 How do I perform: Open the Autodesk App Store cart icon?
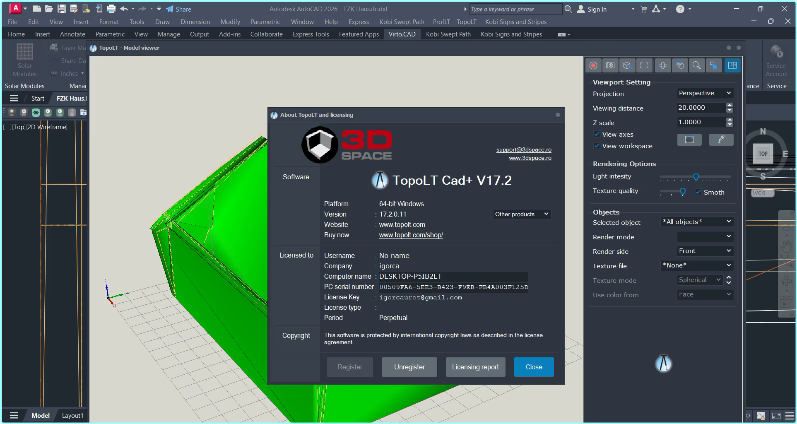click(x=642, y=9)
